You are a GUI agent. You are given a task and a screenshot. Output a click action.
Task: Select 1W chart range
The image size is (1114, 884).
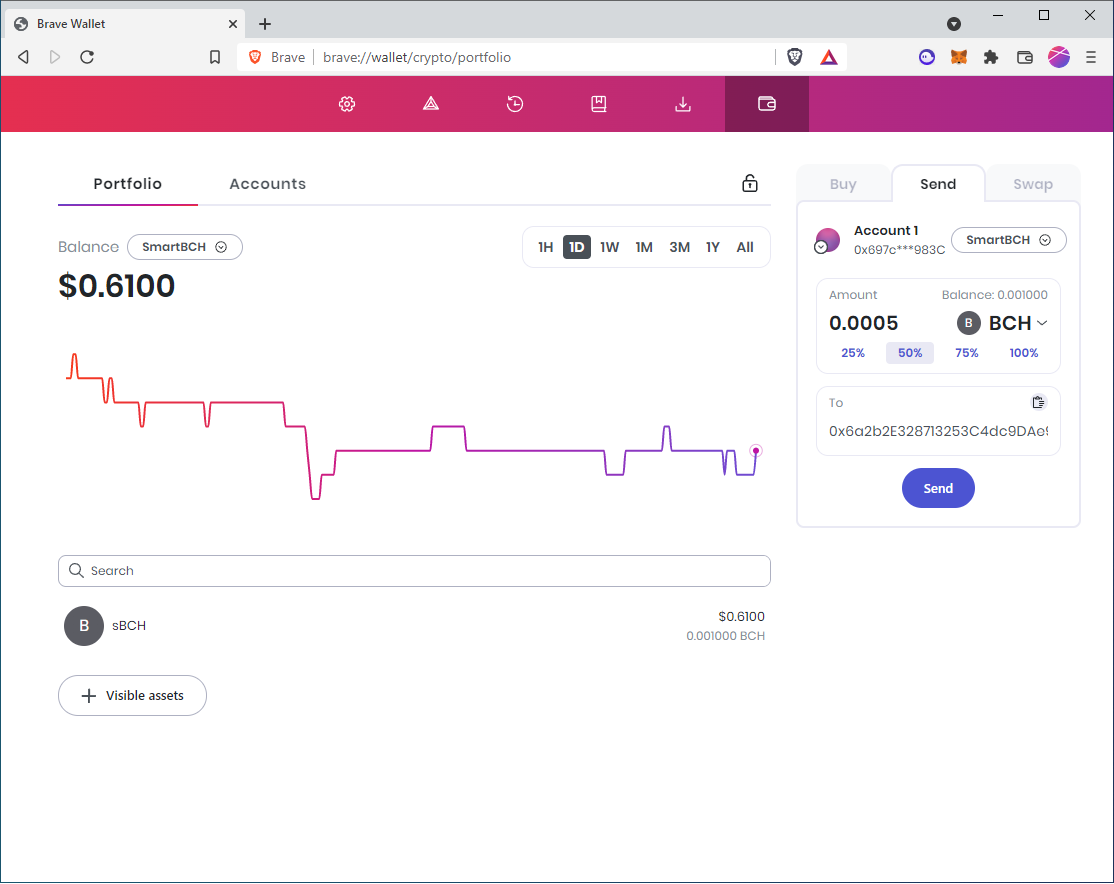click(610, 247)
